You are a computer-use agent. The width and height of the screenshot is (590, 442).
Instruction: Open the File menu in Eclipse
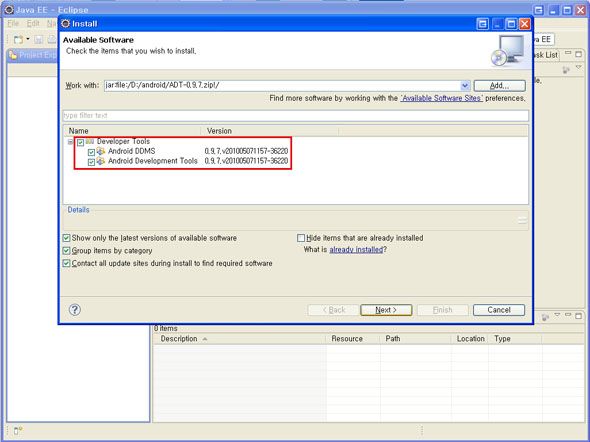[x=13, y=24]
